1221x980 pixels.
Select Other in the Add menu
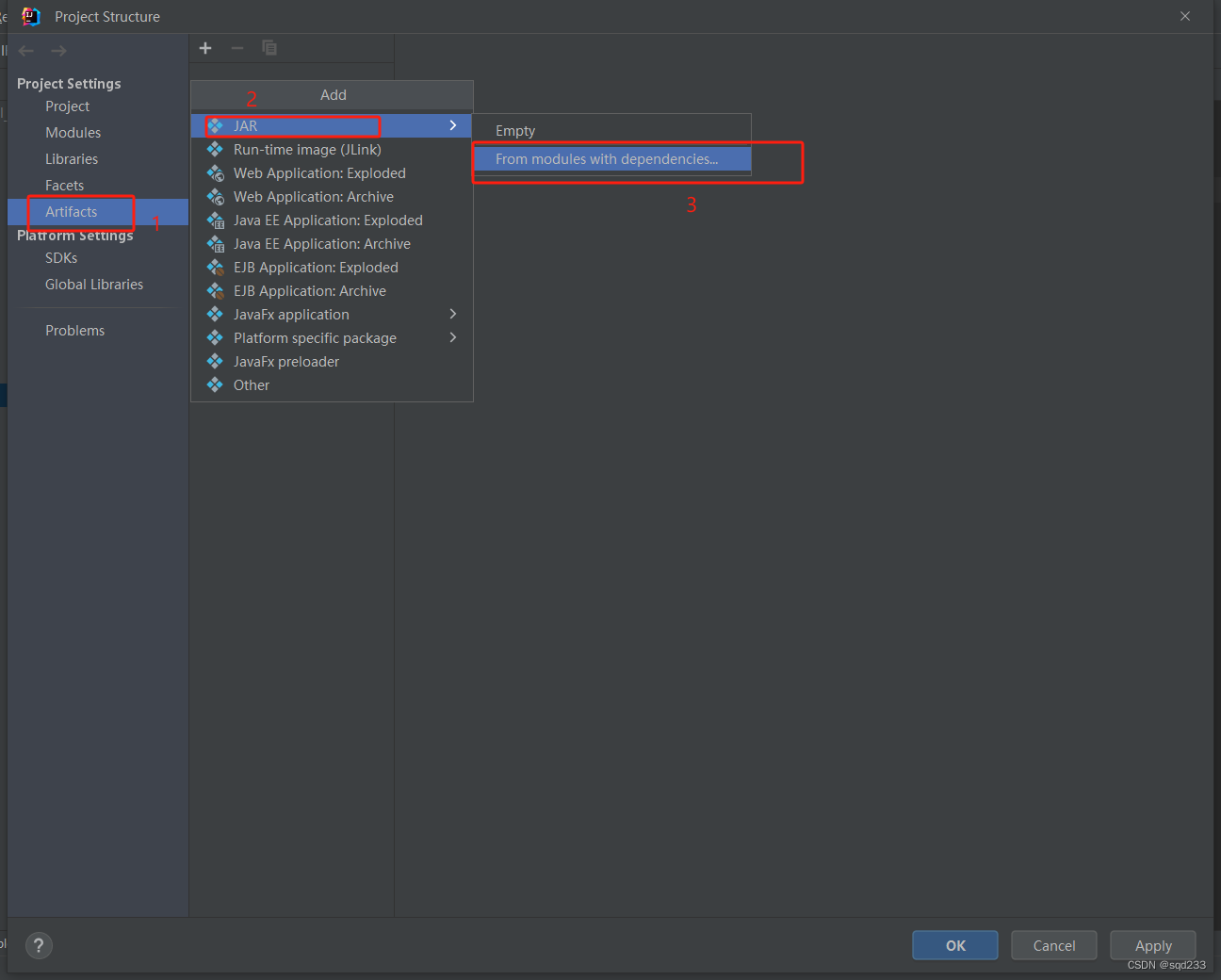tap(331, 384)
